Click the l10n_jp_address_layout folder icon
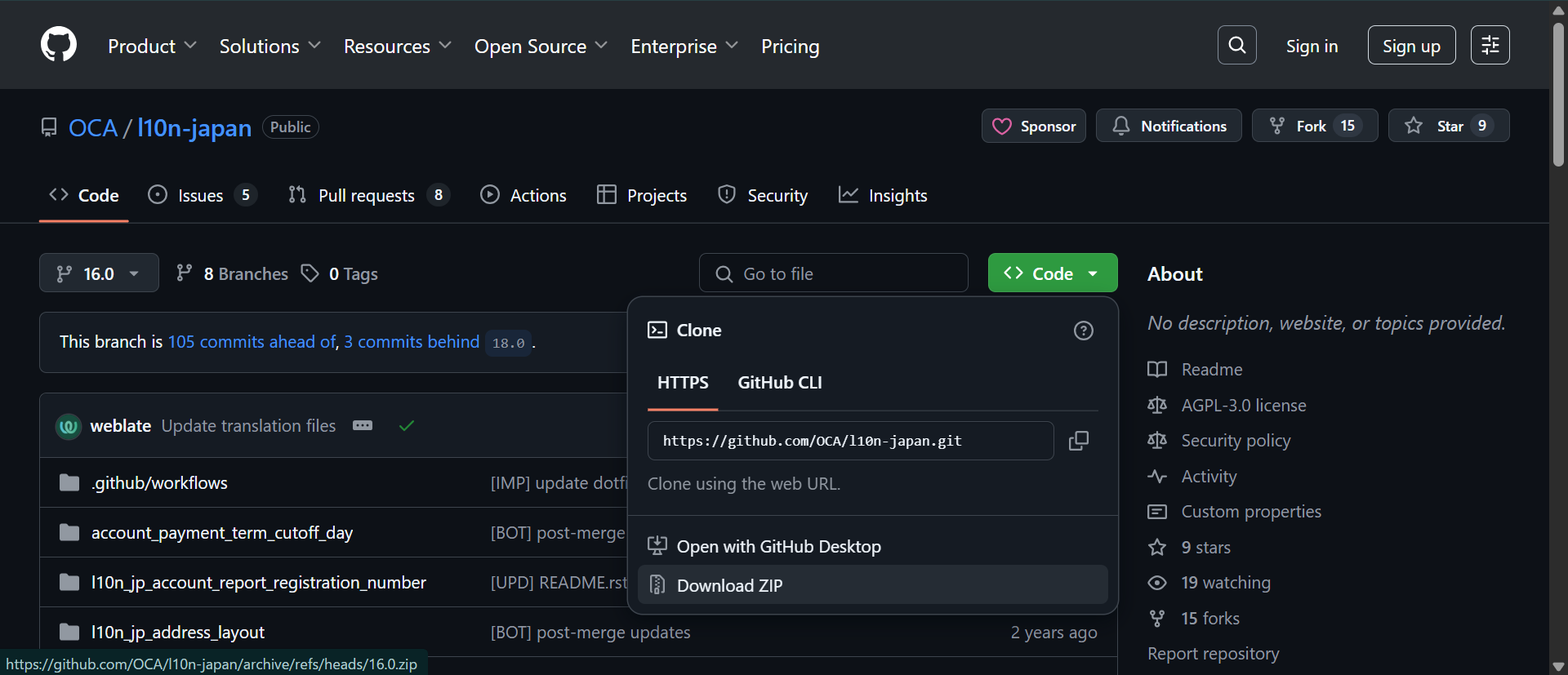Image resolution: width=1568 pixels, height=675 pixels. (x=69, y=632)
